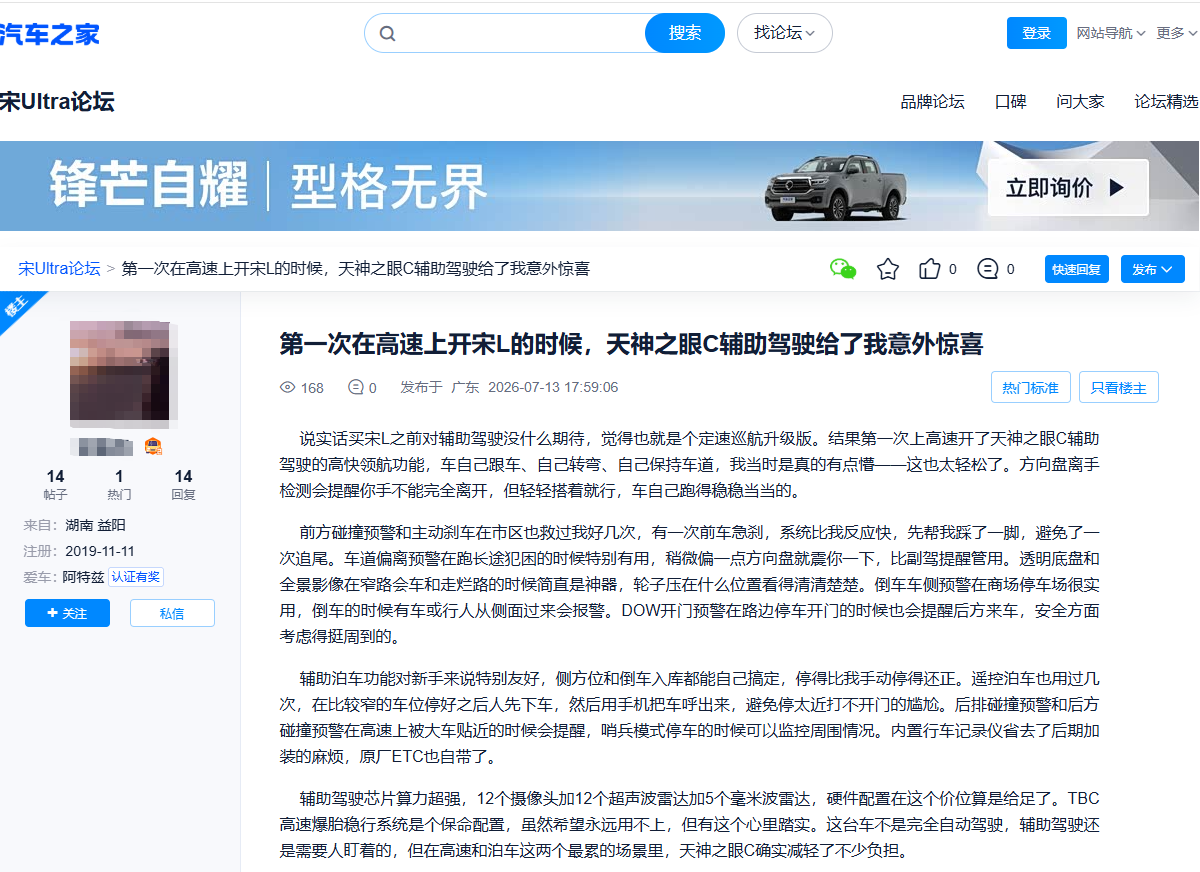The height and width of the screenshot is (872, 1200).
Task: Open the 口碑 tab
Action: [x=1010, y=101]
